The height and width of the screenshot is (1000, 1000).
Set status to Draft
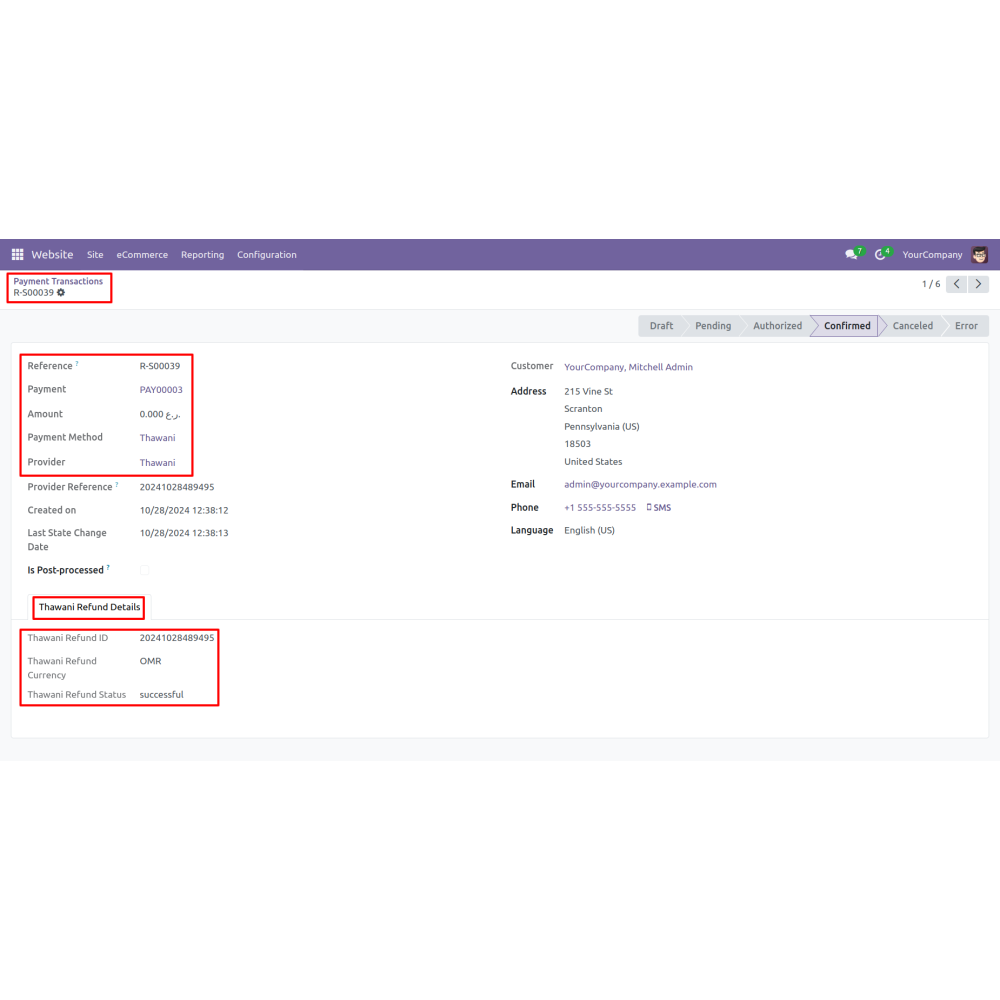tap(661, 326)
